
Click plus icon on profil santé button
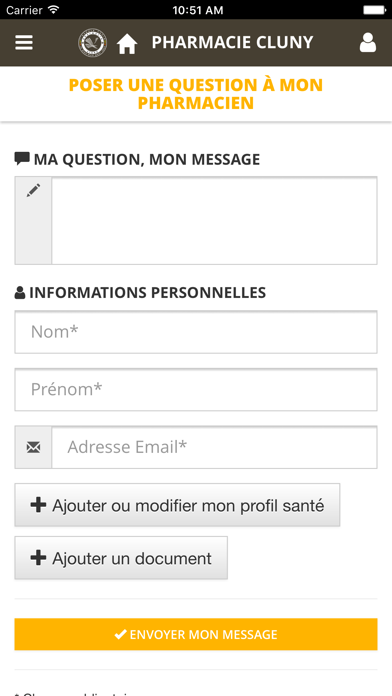[x=38, y=505]
